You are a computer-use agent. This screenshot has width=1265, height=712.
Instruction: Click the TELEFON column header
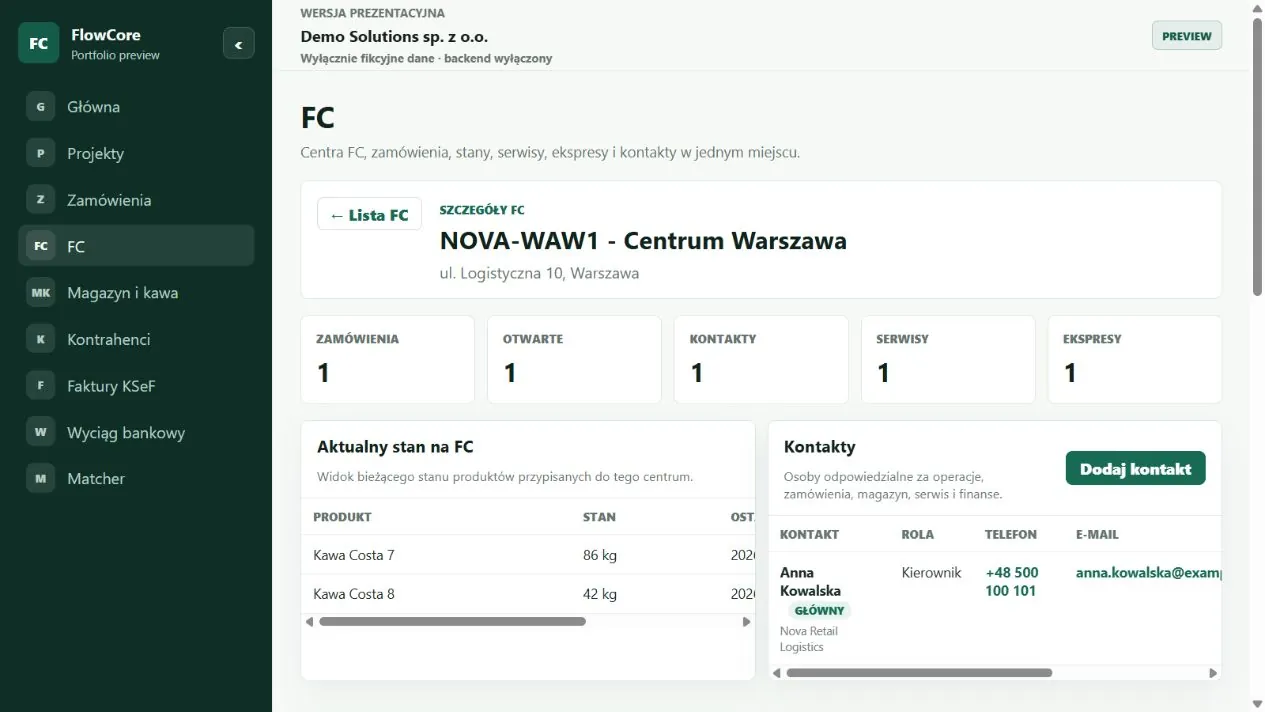[1011, 535]
